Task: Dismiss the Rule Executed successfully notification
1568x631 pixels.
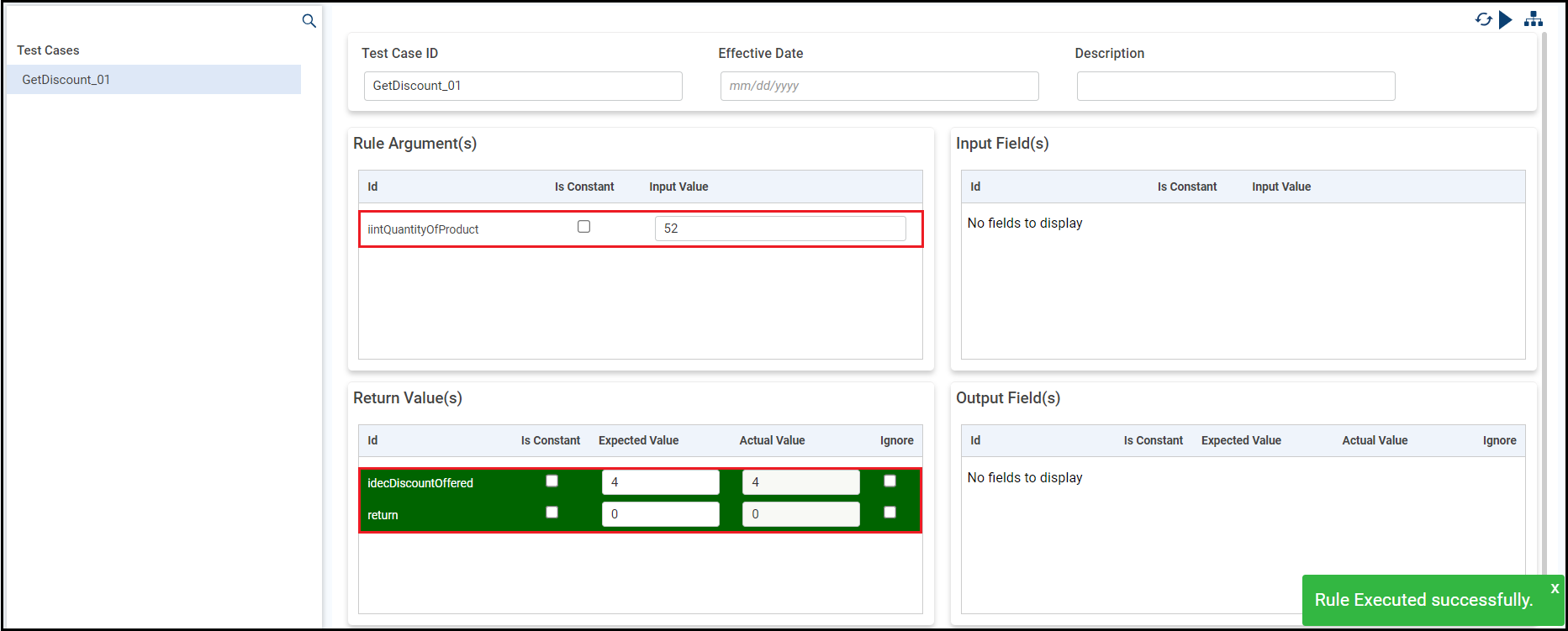Action: coord(1555,588)
